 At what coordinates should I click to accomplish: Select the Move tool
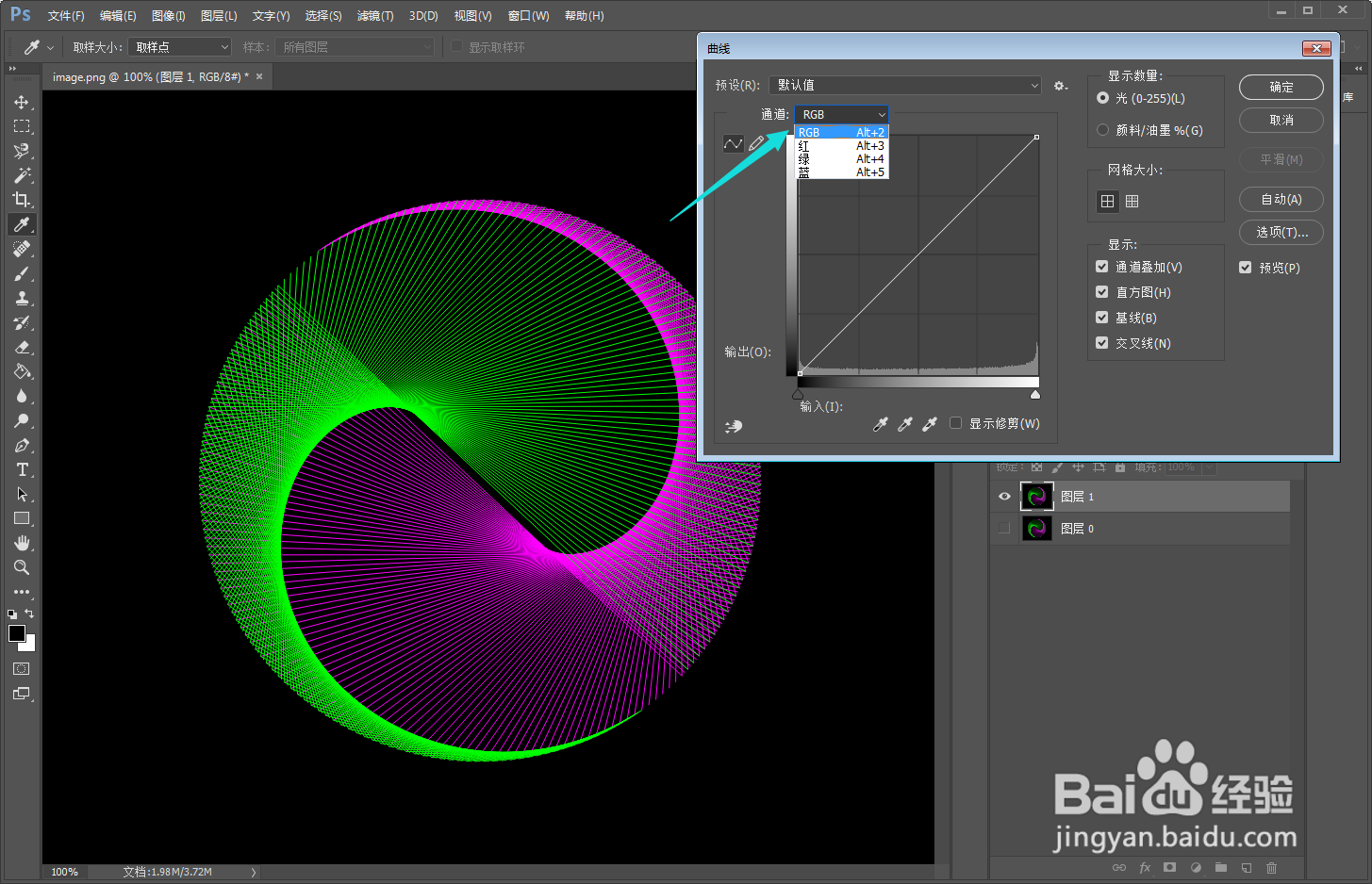tap(22, 102)
